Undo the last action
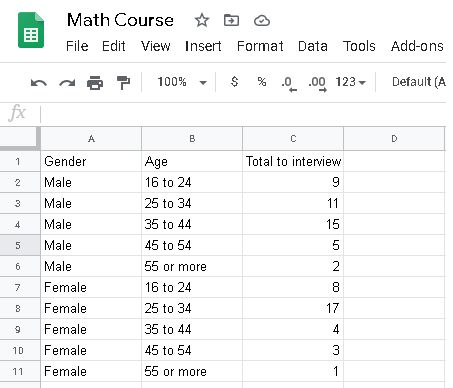This screenshot has width=453, height=388. pos(39,82)
